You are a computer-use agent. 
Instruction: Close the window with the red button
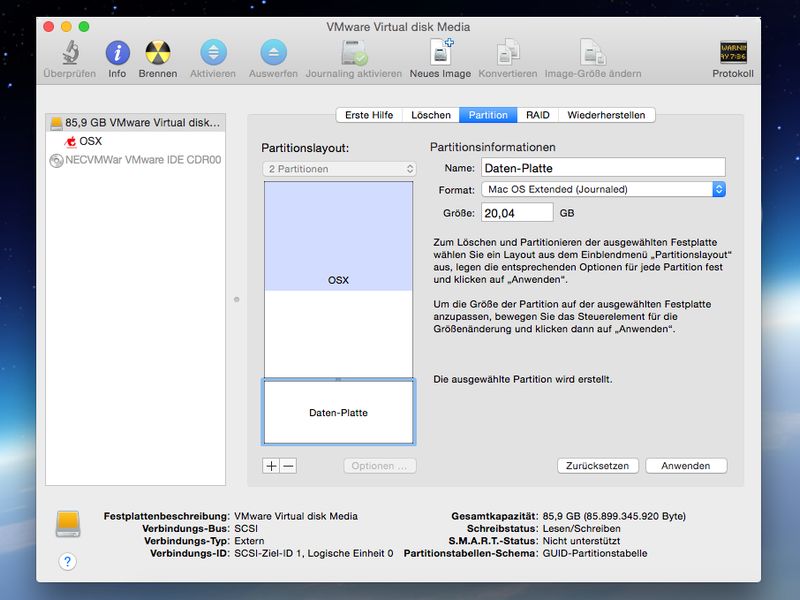pyautogui.click(x=49, y=27)
